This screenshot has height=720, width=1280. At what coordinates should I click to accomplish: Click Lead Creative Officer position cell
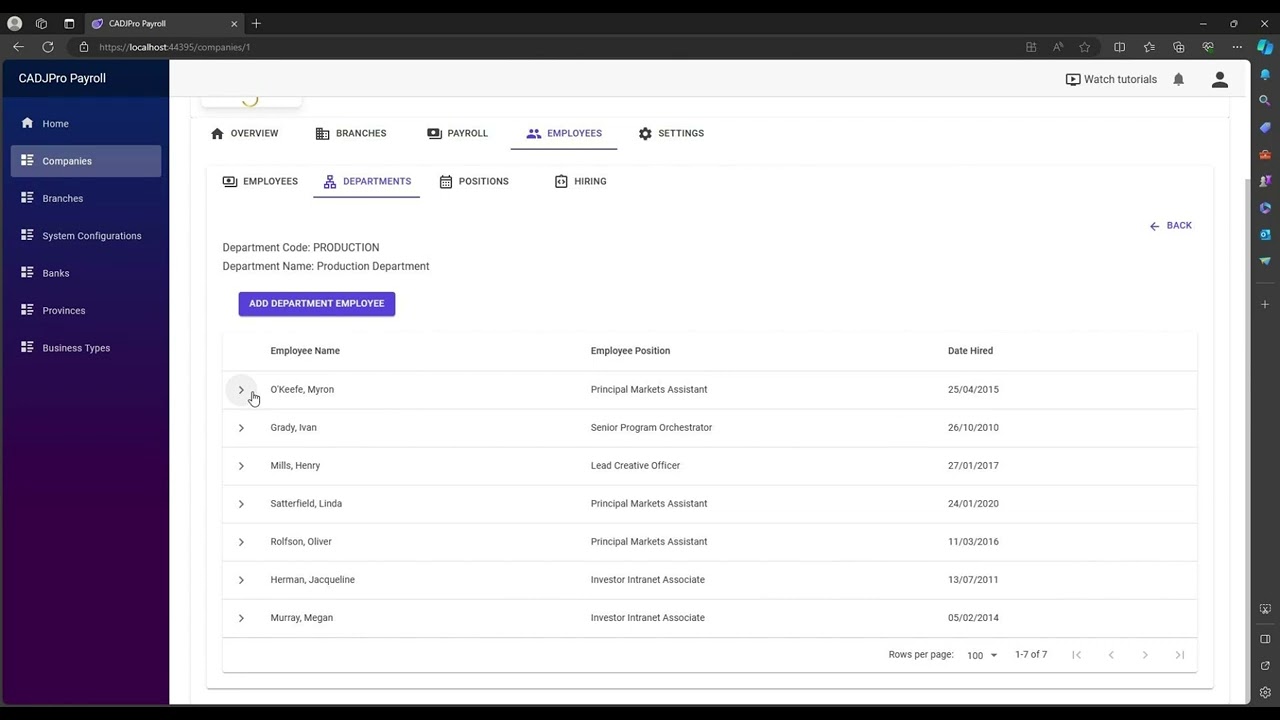(x=635, y=466)
